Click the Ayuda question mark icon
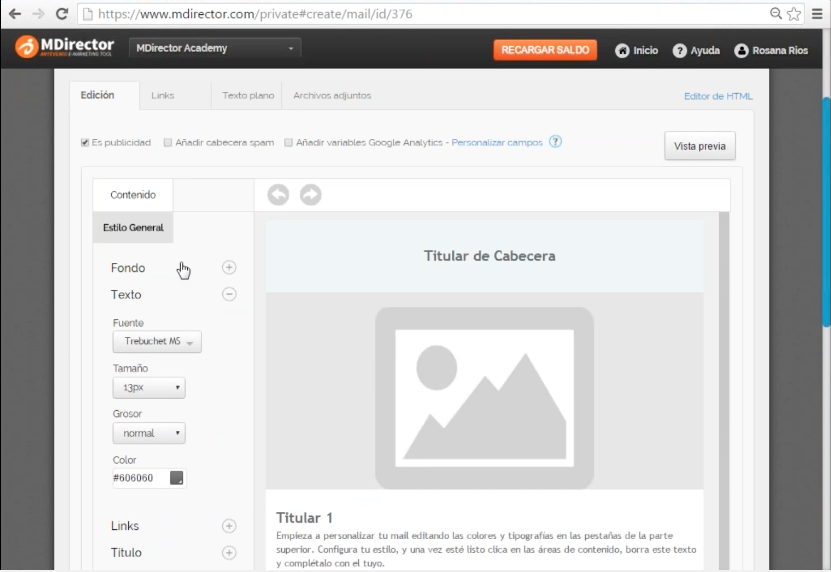The width and height of the screenshot is (831, 572). point(679,50)
